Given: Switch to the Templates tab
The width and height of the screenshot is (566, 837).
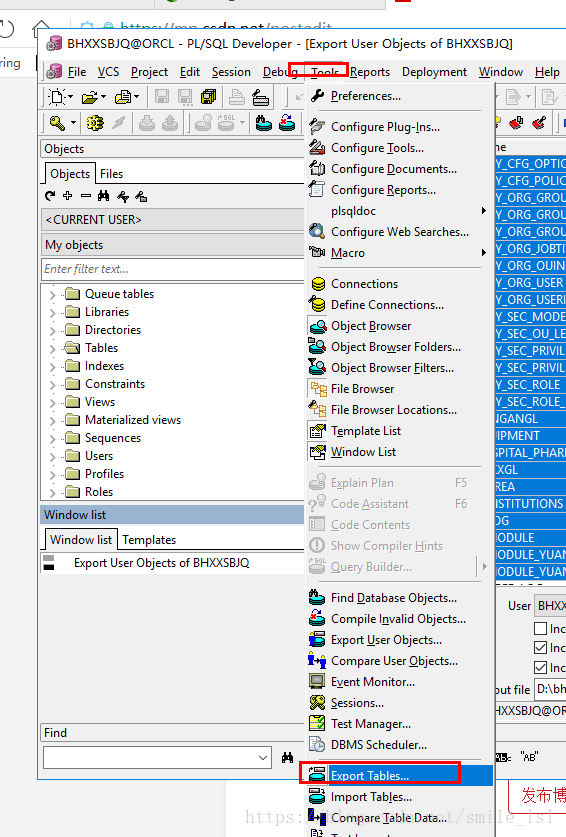Looking at the screenshot, I should tap(149, 540).
